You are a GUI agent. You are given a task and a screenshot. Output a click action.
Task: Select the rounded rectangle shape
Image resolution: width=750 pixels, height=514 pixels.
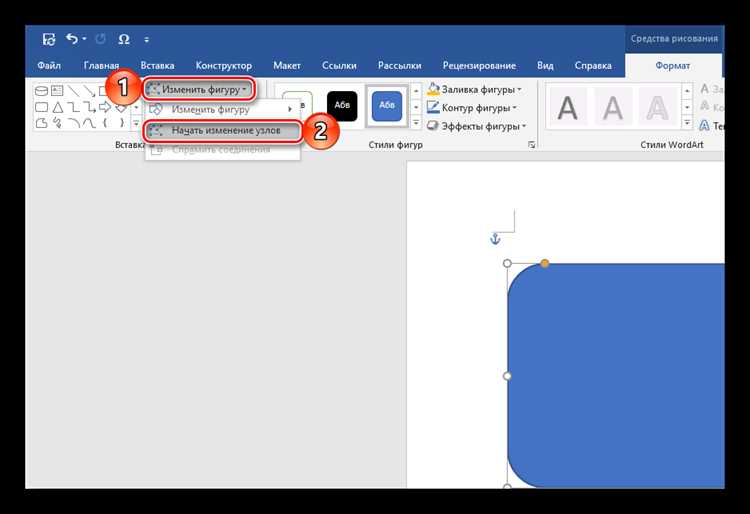[x=42, y=107]
